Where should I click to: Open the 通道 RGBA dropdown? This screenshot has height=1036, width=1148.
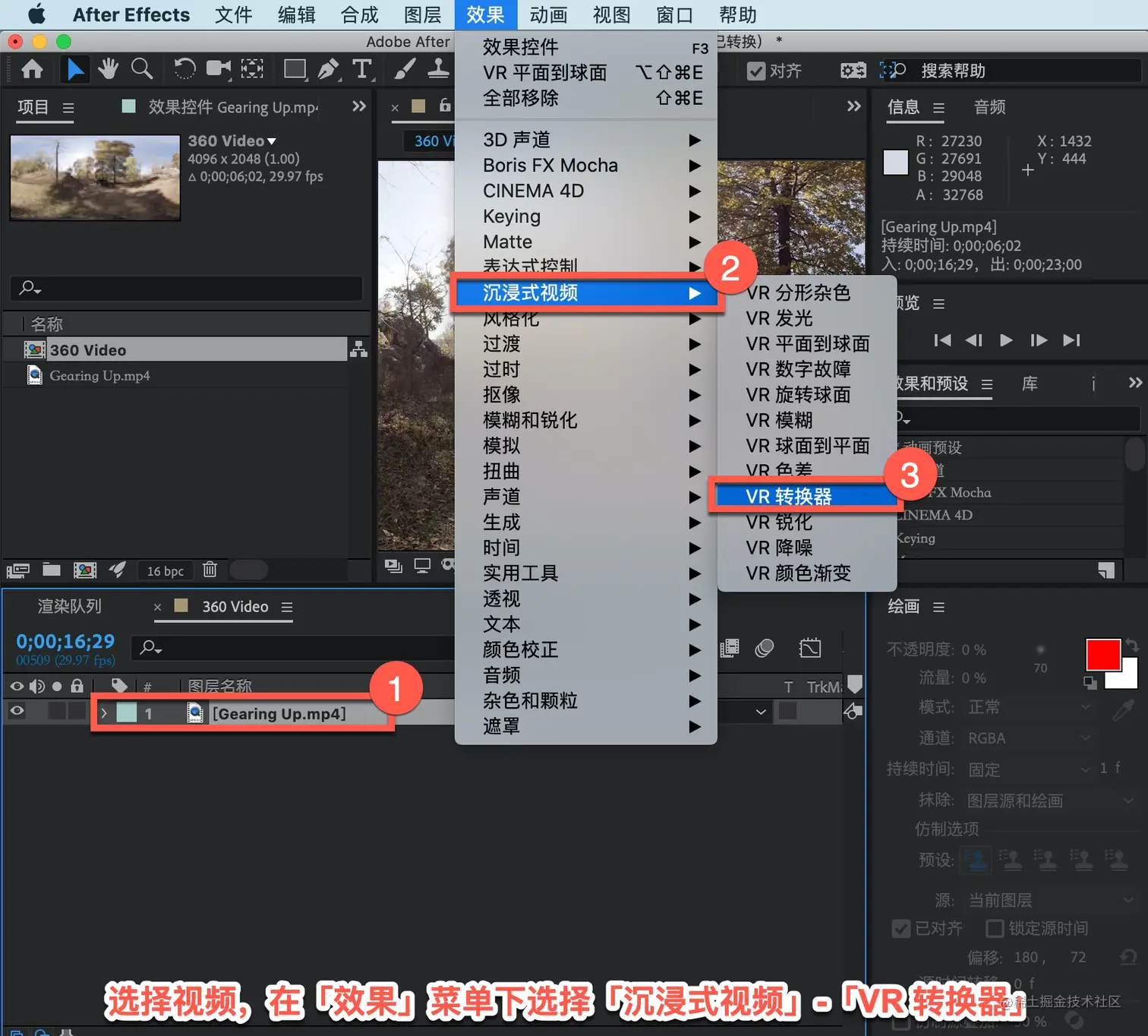1030,738
